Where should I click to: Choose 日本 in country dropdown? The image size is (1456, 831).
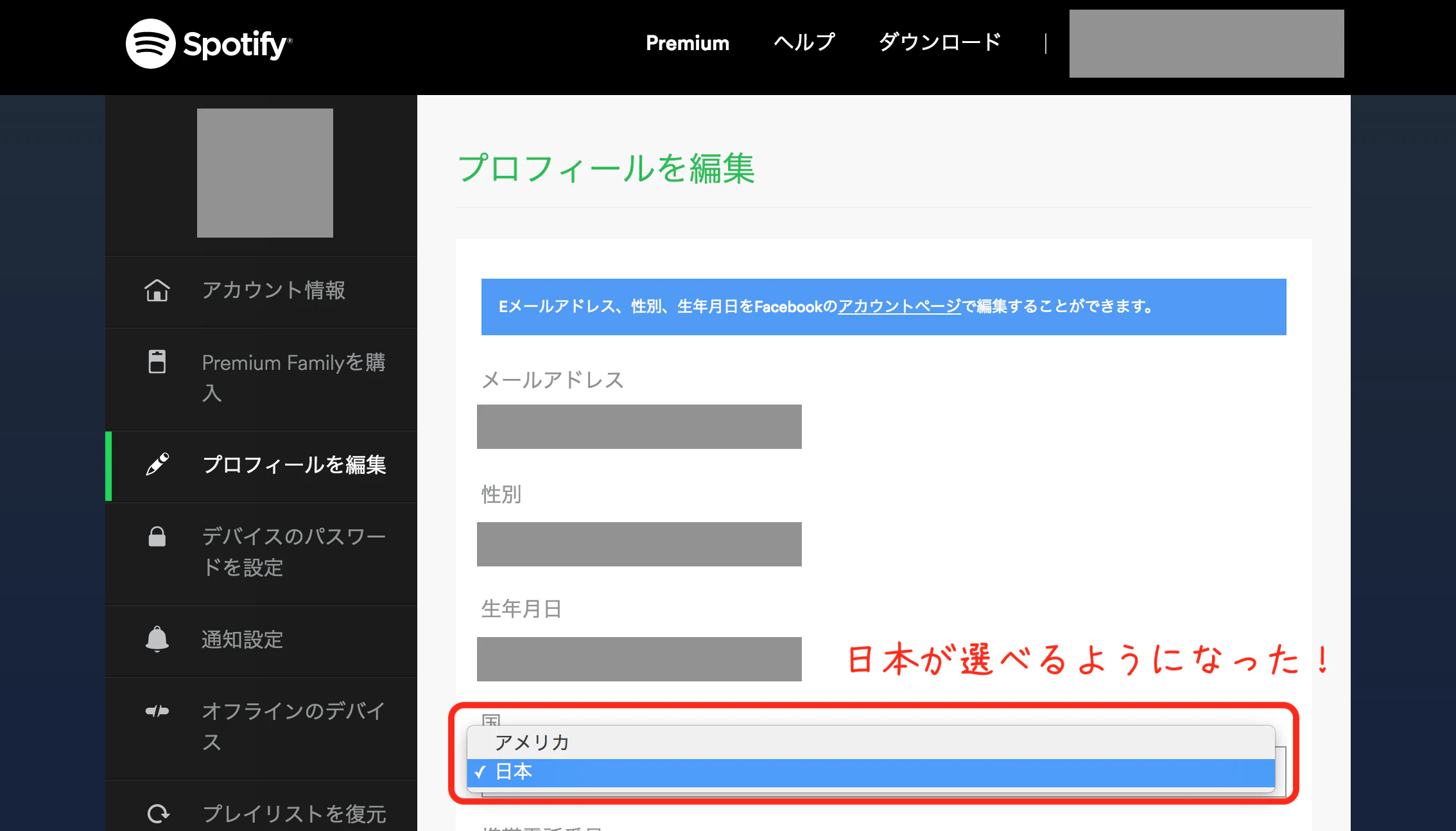click(x=871, y=772)
